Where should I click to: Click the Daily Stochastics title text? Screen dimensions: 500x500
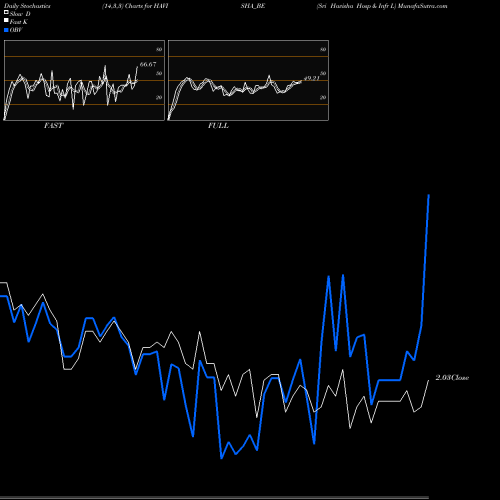click(x=27, y=6)
